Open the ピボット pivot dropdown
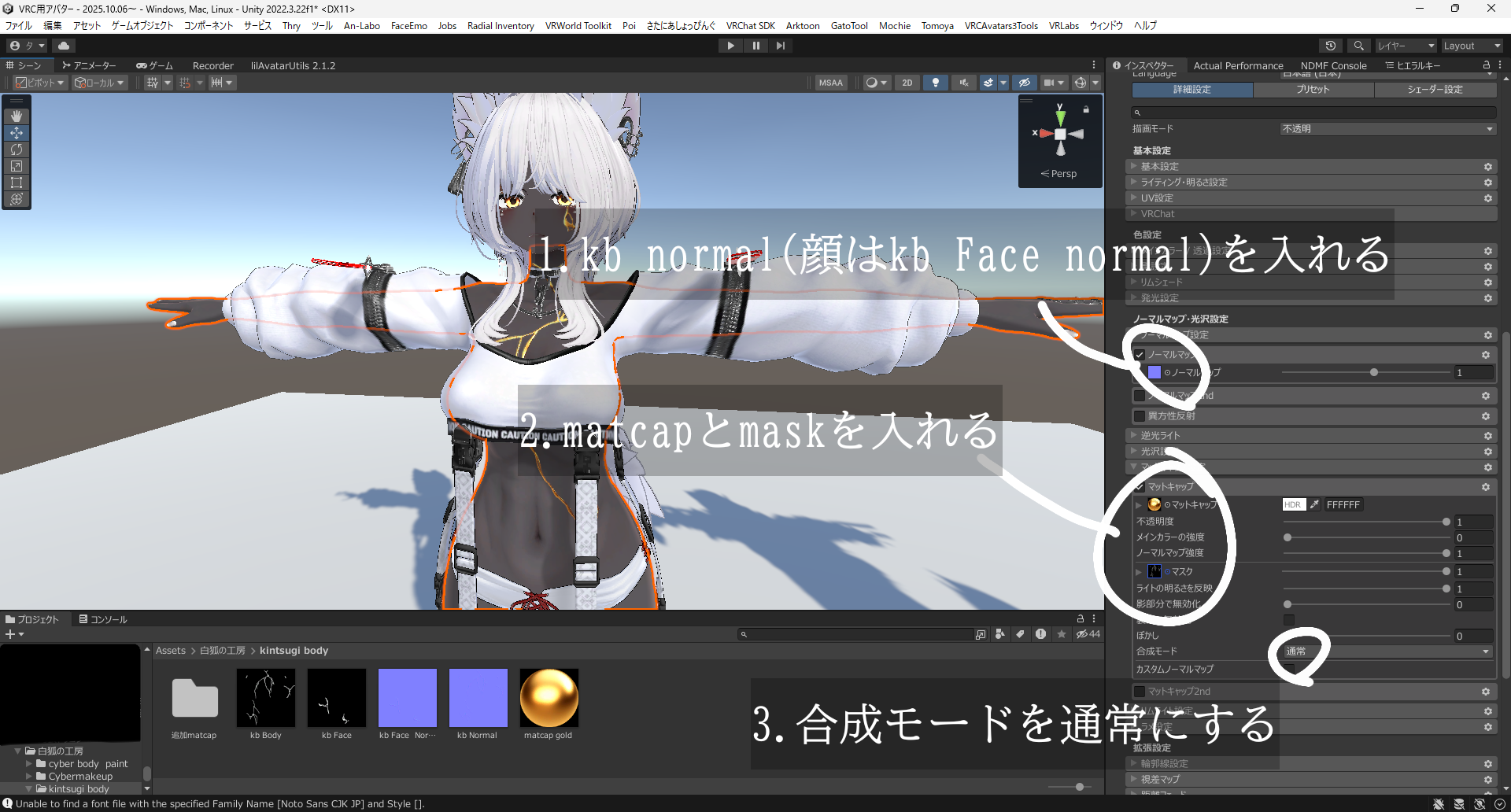The width and height of the screenshot is (1511, 812). [40, 83]
